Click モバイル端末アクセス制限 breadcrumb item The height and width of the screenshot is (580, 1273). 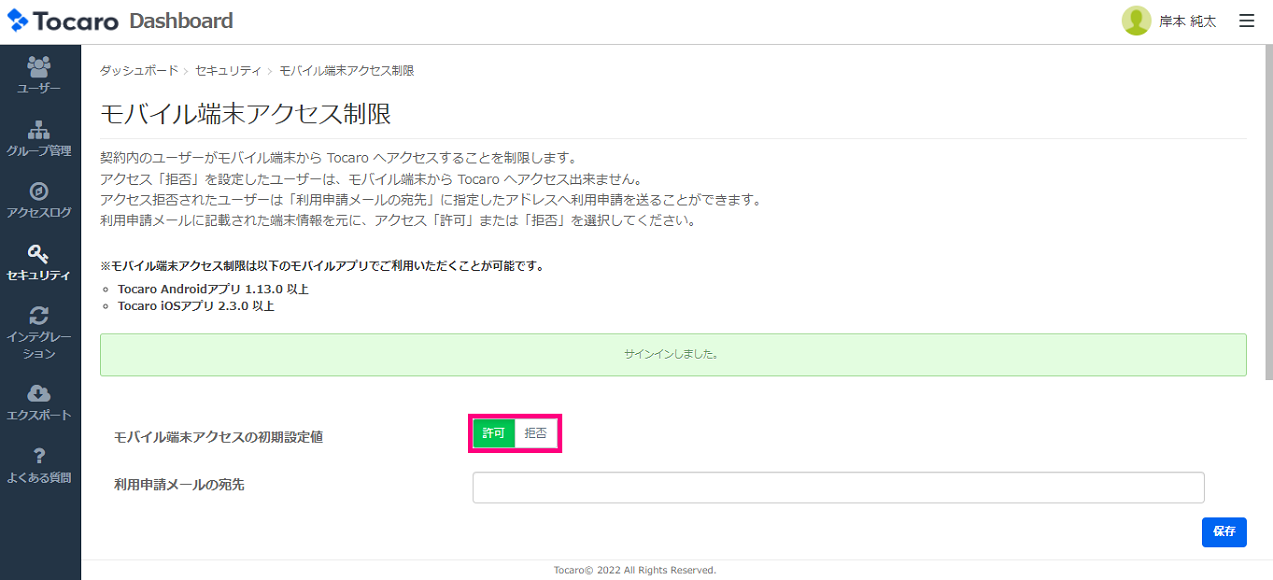click(x=346, y=71)
